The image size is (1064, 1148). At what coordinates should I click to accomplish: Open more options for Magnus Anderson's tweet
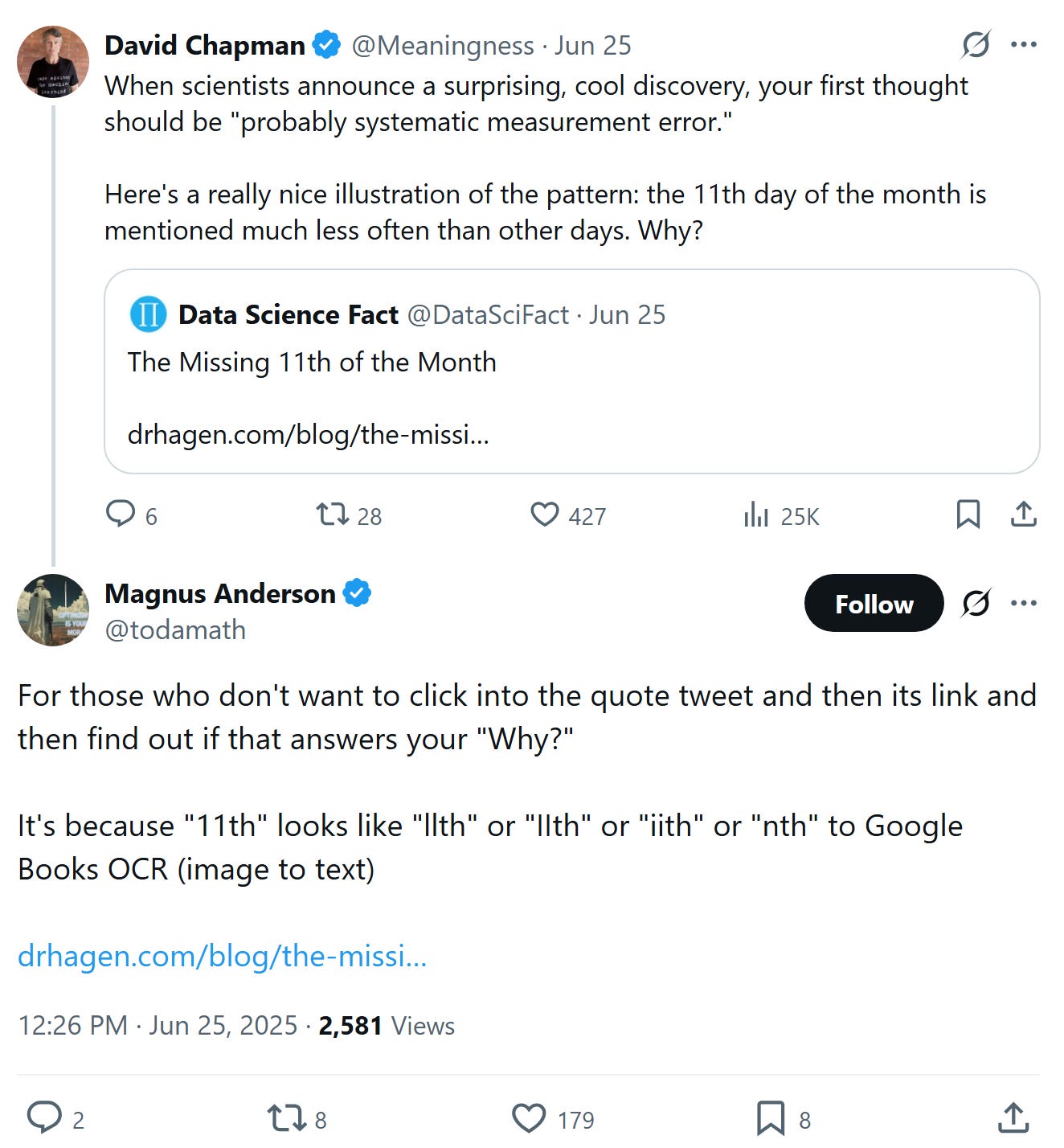pos(1023,603)
